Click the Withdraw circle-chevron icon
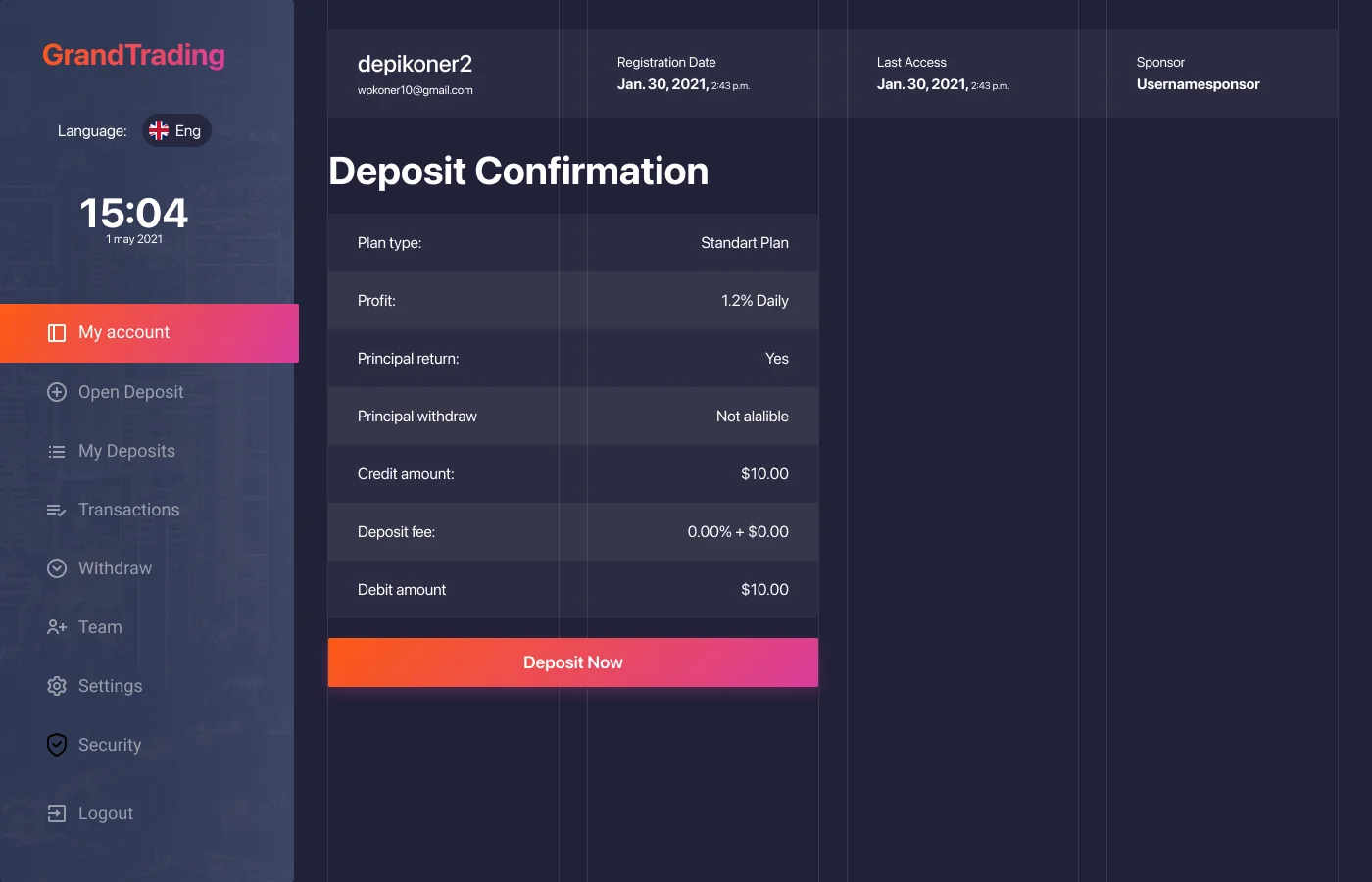This screenshot has width=1372, height=882. (x=57, y=568)
